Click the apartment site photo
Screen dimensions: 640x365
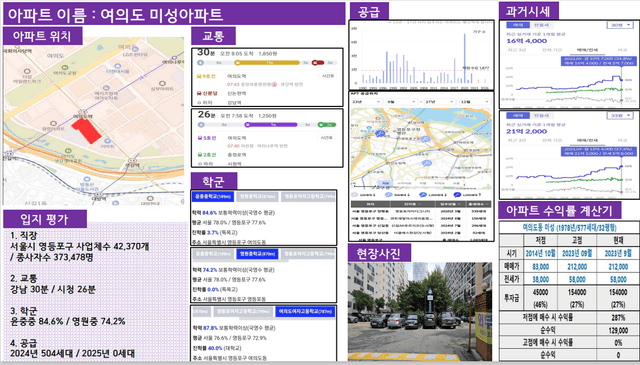420,312
